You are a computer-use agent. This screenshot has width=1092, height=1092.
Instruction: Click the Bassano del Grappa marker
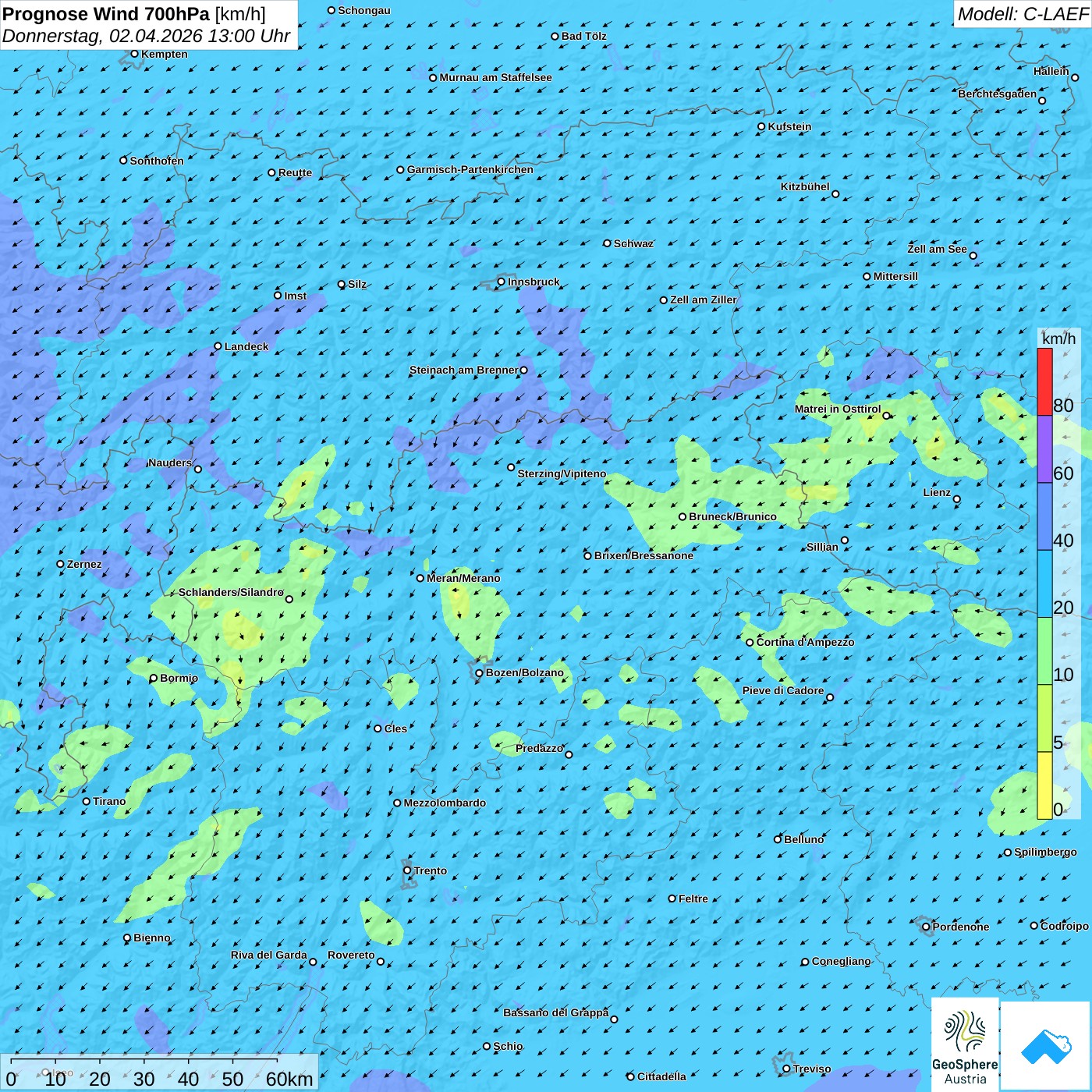(614, 1019)
